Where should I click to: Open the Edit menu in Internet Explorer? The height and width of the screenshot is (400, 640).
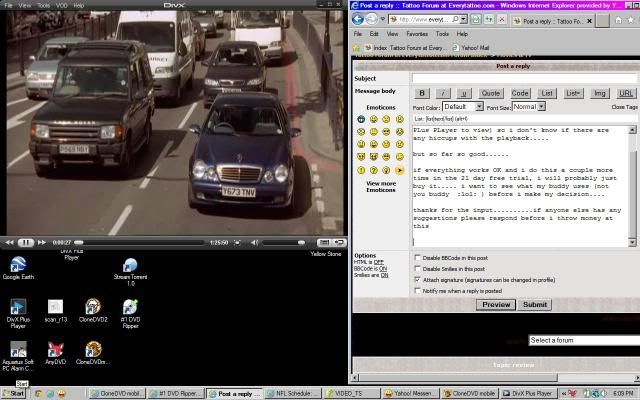pos(374,34)
